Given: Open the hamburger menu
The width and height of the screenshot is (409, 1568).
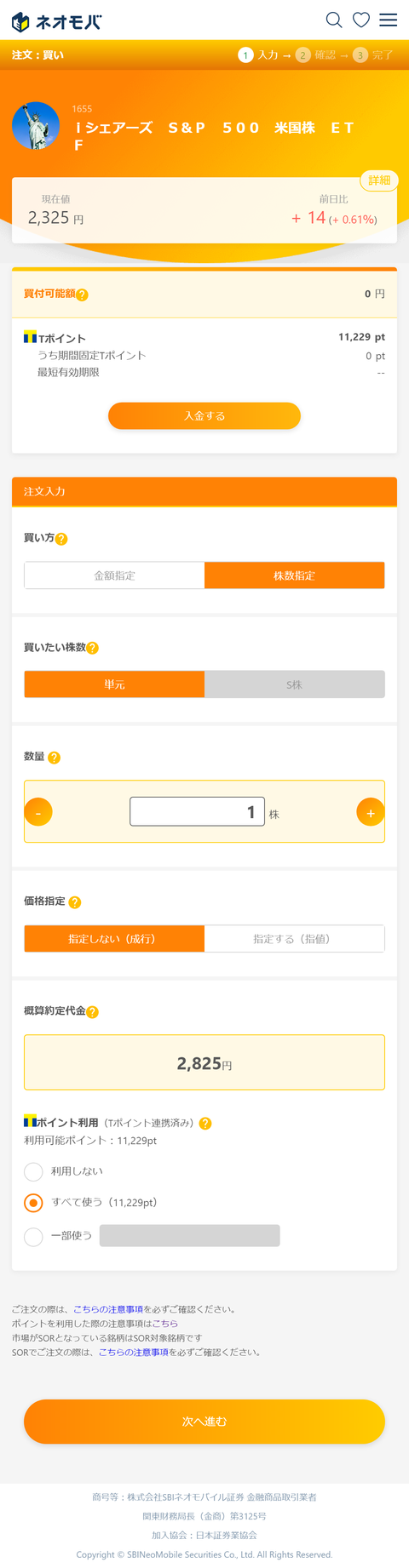Looking at the screenshot, I should click(x=389, y=20).
